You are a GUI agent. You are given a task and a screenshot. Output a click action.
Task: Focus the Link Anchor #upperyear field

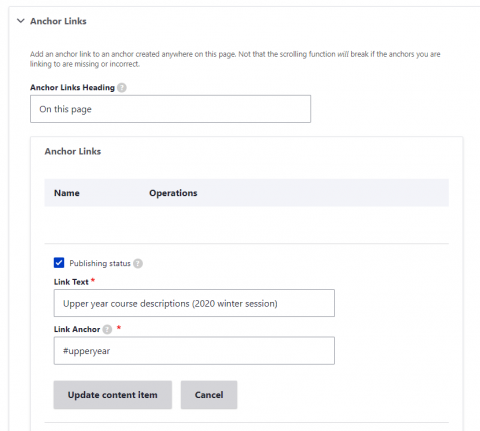(x=194, y=351)
